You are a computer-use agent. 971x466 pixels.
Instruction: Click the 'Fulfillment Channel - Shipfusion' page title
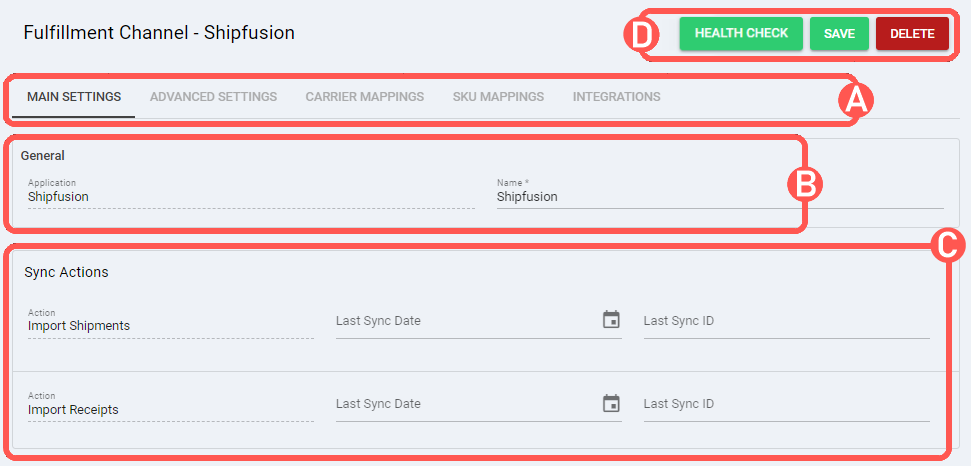point(159,33)
